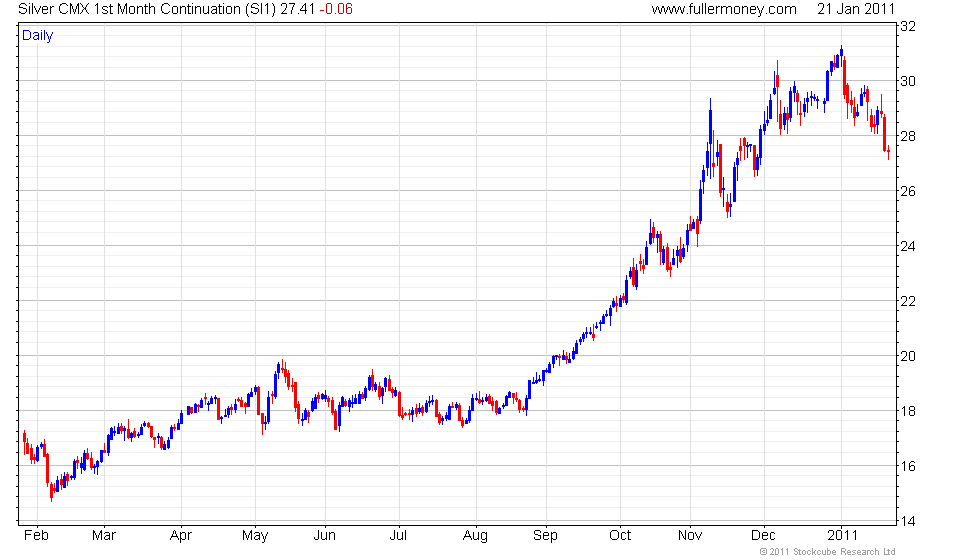This screenshot has width=980, height=560.
Task: Click the 'Oct' label on the time axis
Action: click(620, 536)
